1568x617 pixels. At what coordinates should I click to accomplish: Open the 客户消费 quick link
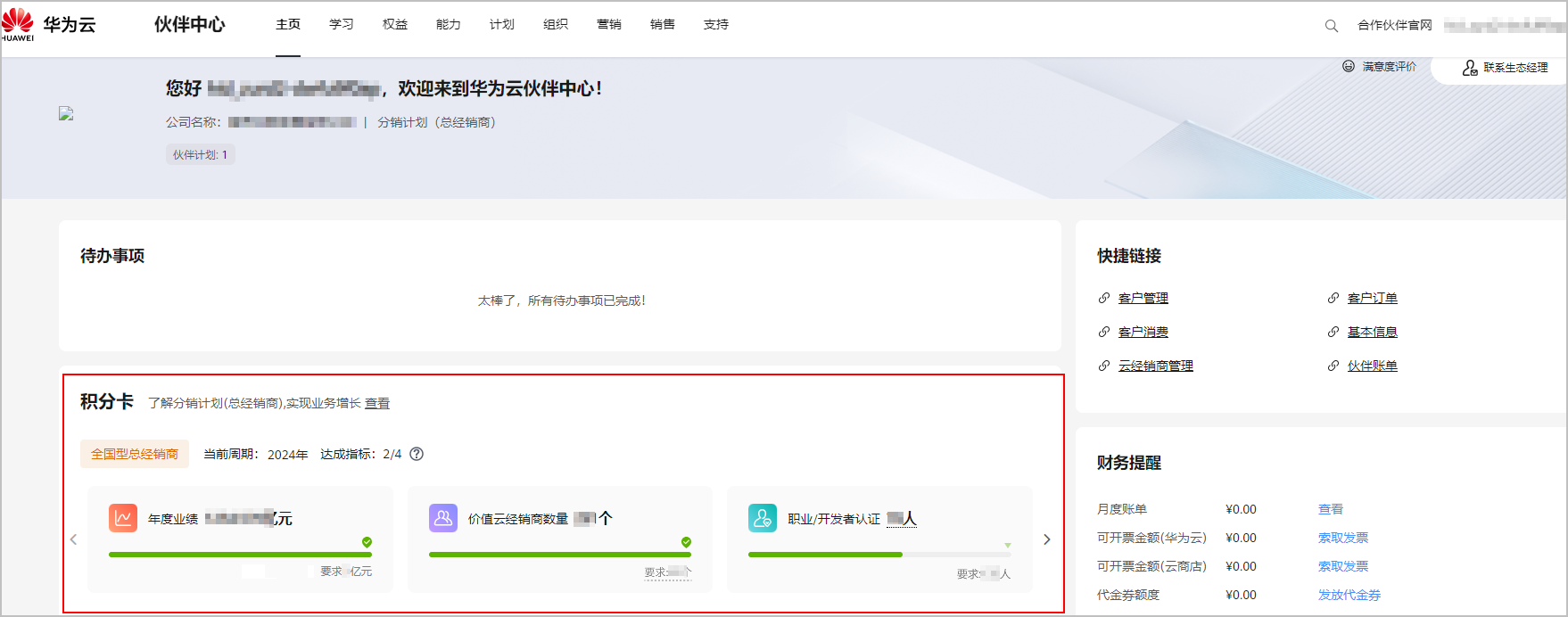pos(1143,332)
